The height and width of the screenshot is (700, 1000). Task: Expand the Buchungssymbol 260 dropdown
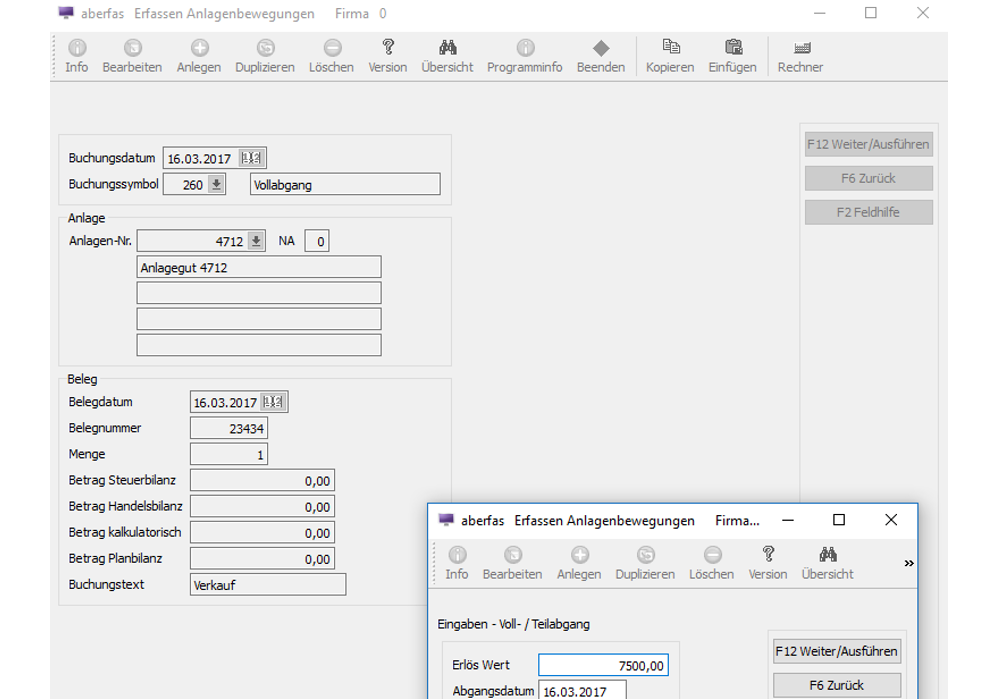[216, 185]
